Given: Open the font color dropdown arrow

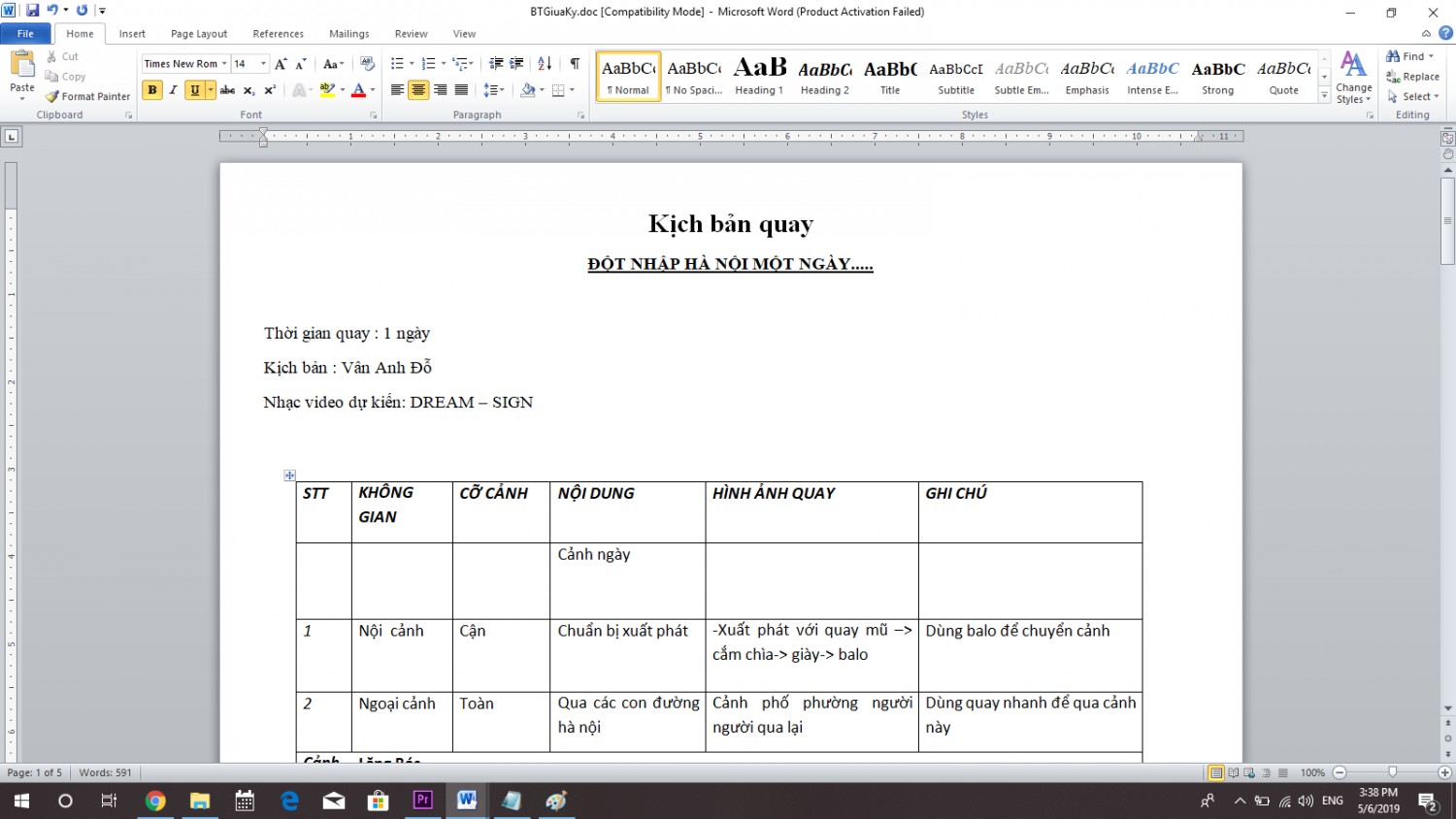Looking at the screenshot, I should click(x=373, y=90).
